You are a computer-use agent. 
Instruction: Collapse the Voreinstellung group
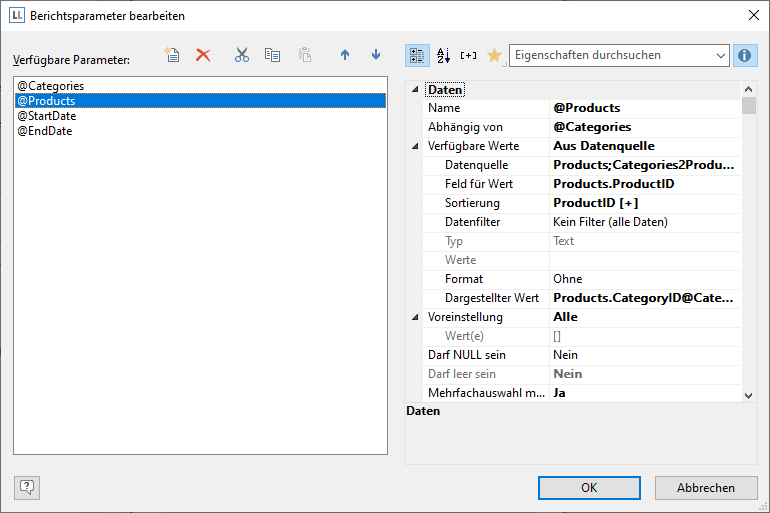click(x=416, y=317)
